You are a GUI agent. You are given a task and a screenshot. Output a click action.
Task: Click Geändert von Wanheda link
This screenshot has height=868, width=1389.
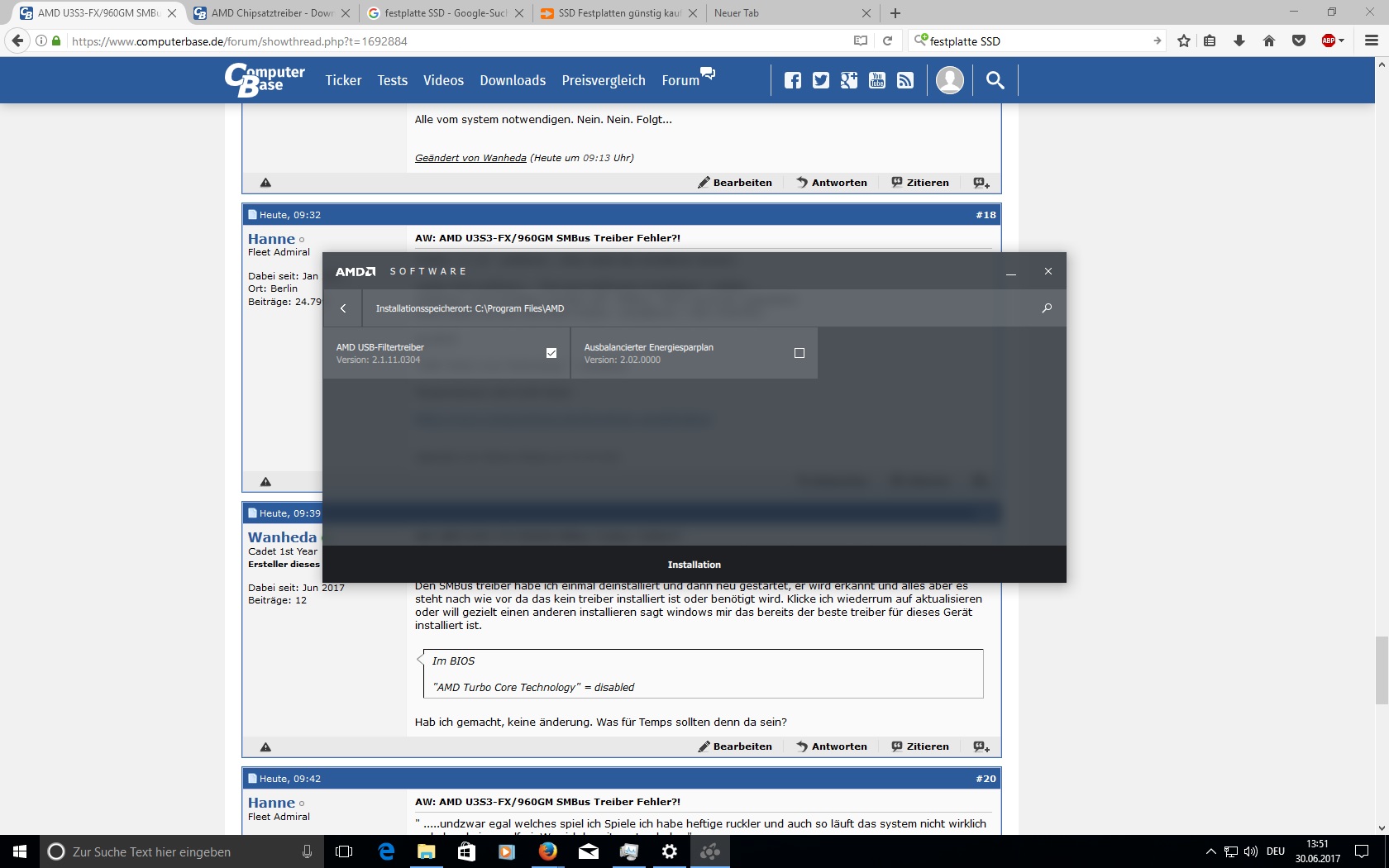(x=470, y=158)
